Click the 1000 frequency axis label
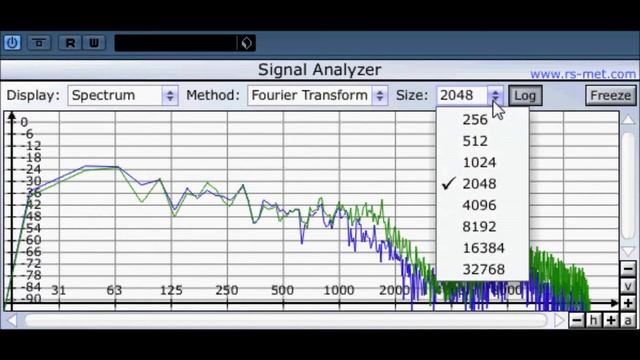 pyautogui.click(x=338, y=290)
